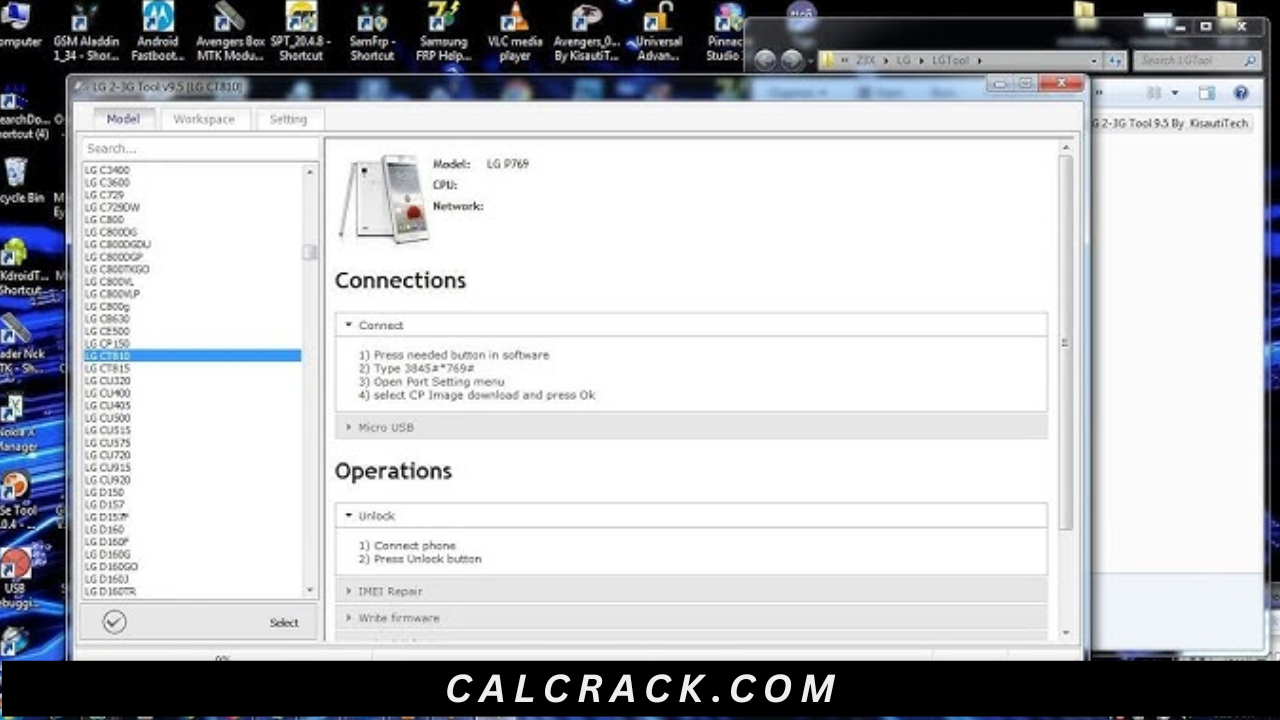Switch to the Model tab
This screenshot has height=720, width=1280.
click(123, 119)
